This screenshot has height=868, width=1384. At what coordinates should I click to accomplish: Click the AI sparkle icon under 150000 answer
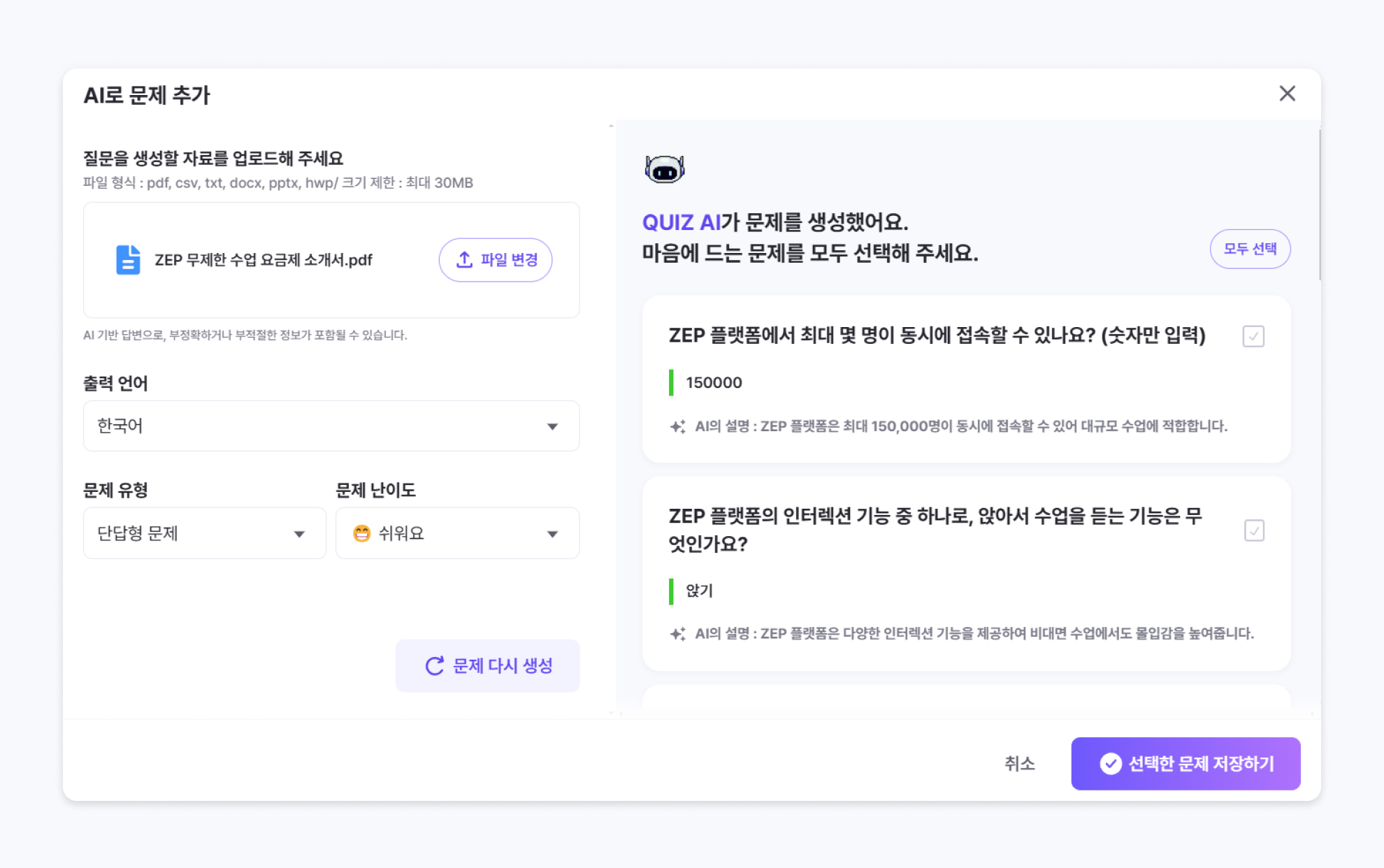[x=677, y=426]
